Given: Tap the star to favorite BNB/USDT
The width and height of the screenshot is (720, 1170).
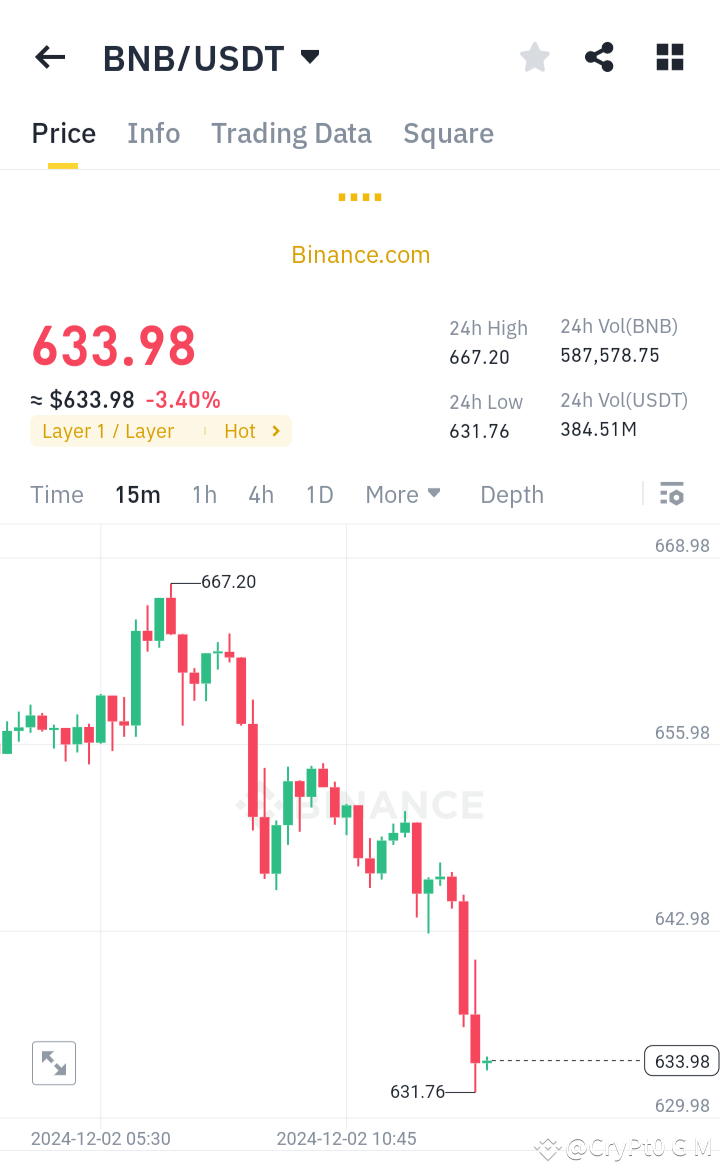Looking at the screenshot, I should tap(534, 57).
